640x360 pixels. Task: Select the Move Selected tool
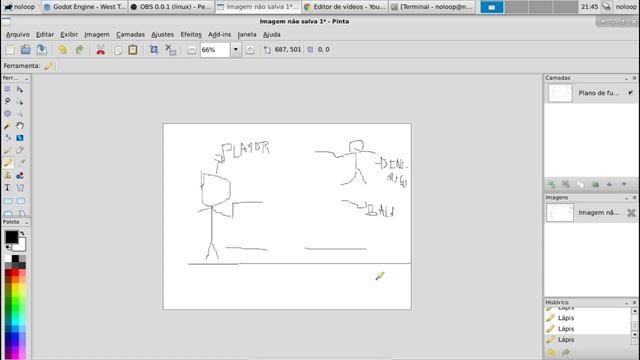point(20,89)
